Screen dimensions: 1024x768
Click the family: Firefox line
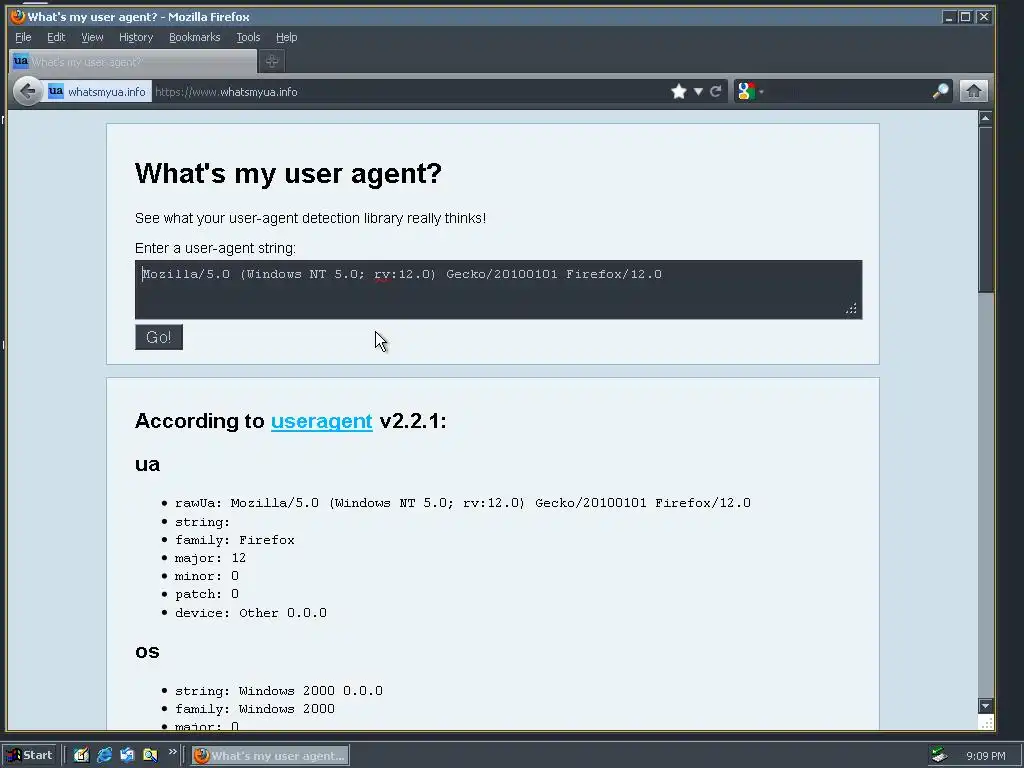[x=234, y=540]
